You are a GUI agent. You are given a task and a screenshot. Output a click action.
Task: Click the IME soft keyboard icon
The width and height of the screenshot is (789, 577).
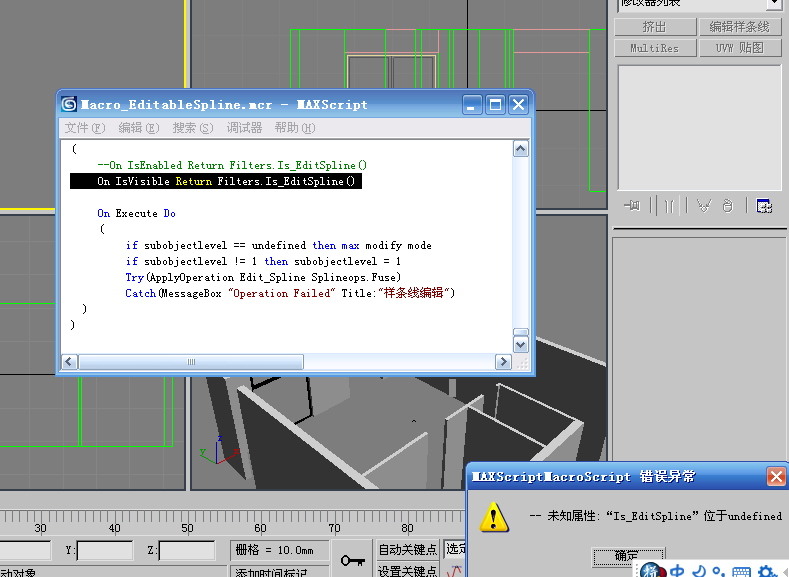tap(741, 571)
